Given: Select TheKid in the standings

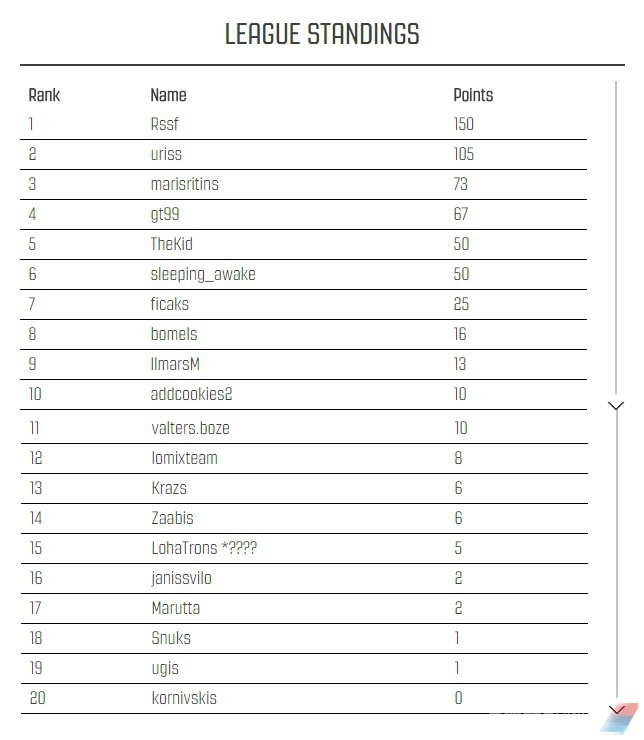Looking at the screenshot, I should click(171, 244).
